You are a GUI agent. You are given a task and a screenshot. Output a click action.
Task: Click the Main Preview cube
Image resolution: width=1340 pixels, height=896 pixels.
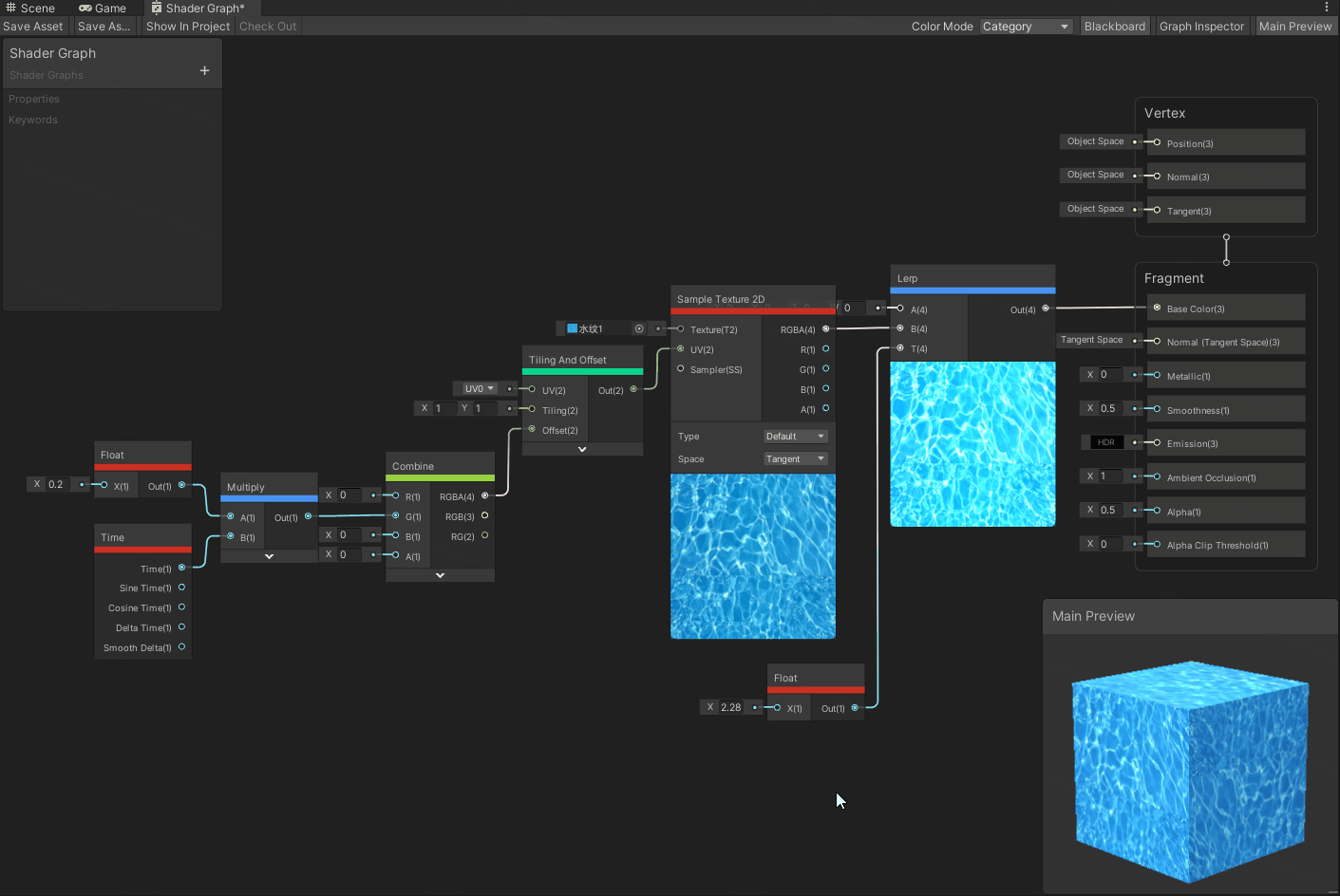tap(1189, 772)
